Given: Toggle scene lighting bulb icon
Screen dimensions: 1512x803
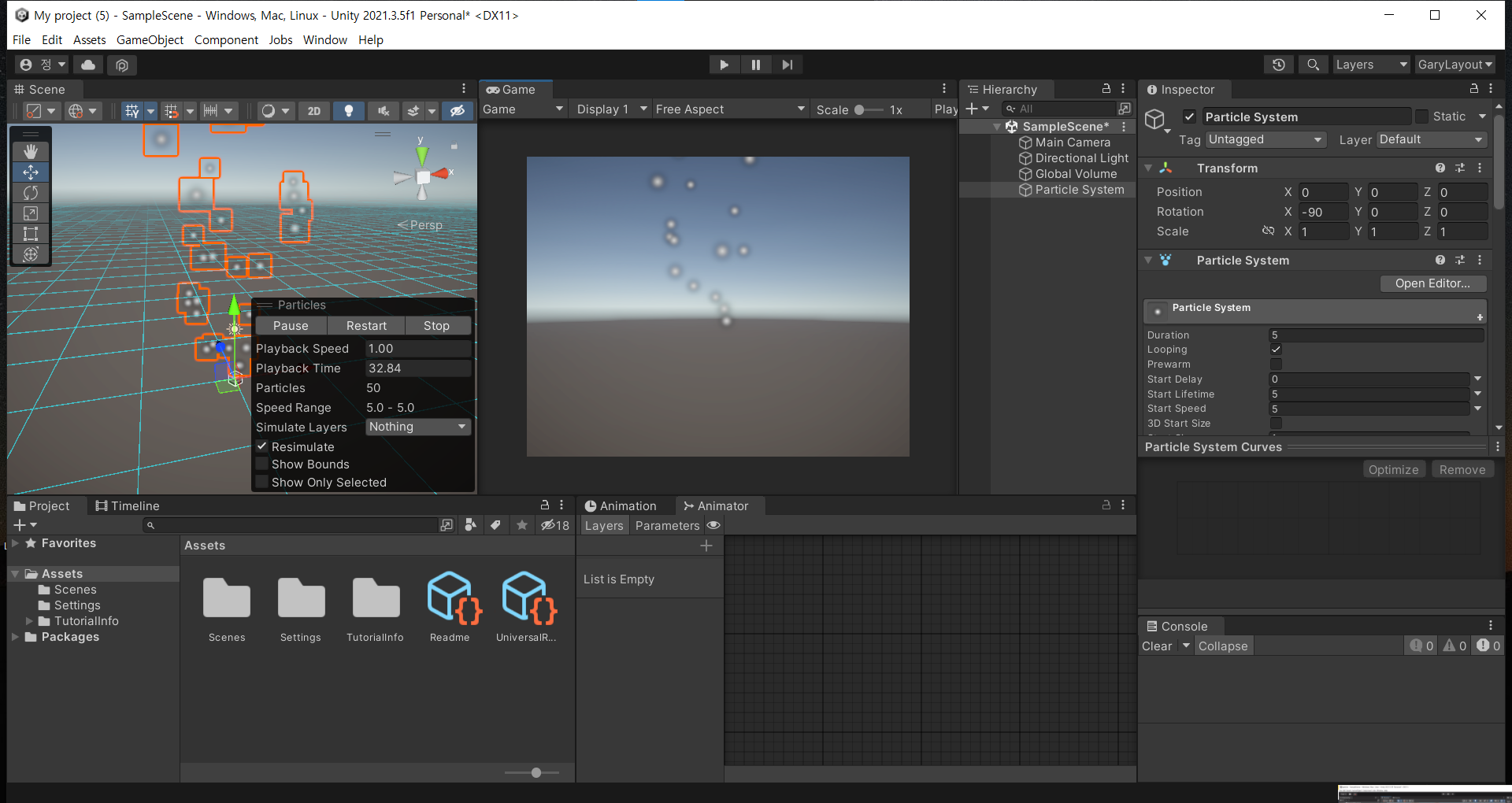Looking at the screenshot, I should (x=349, y=111).
